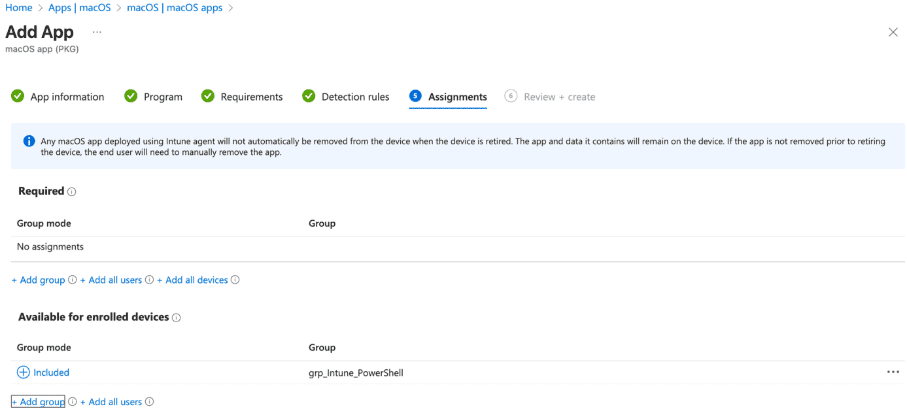Navigate to Home breadcrumb

19,8
